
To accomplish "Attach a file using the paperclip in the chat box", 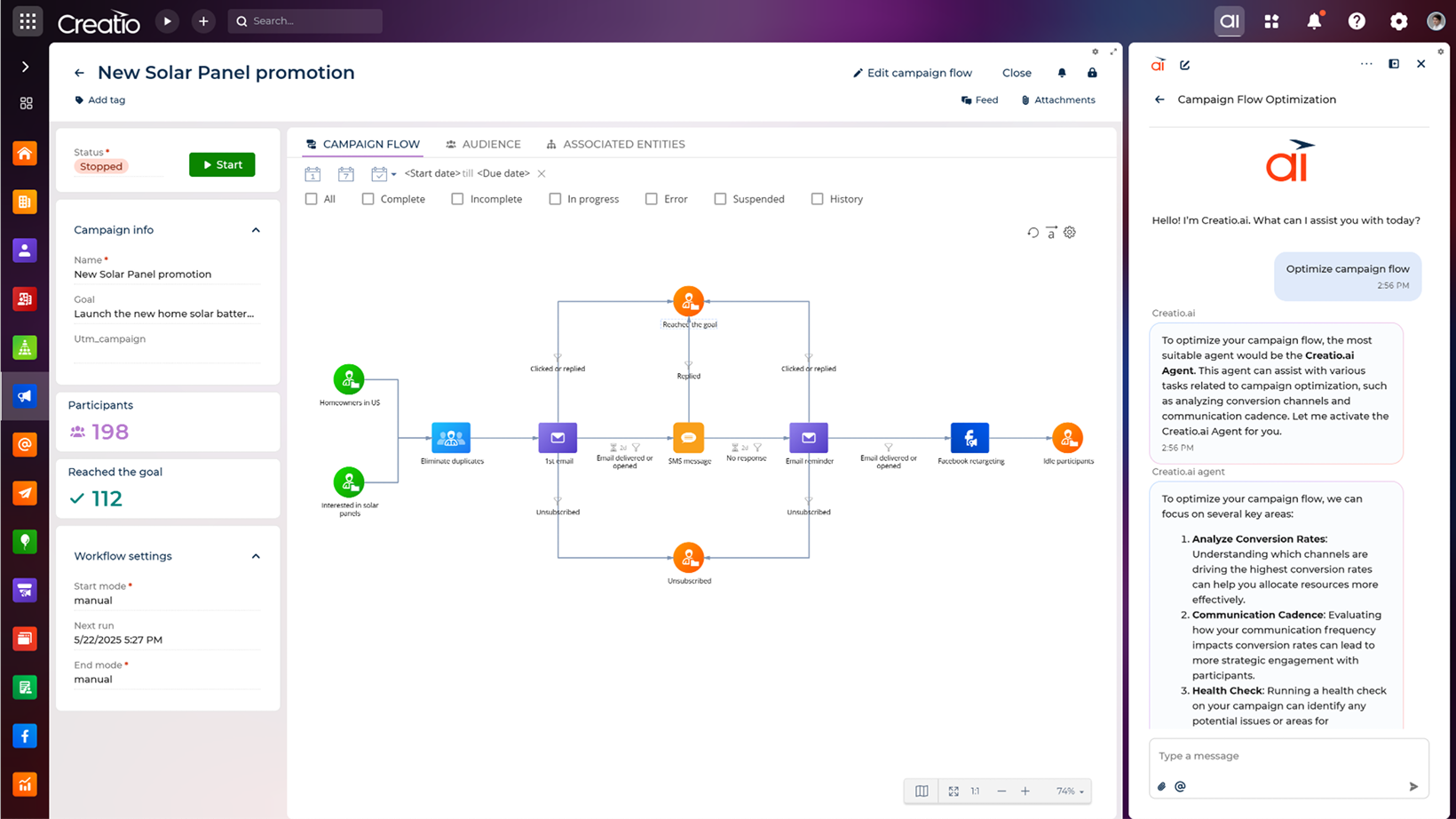I will pos(1161,786).
